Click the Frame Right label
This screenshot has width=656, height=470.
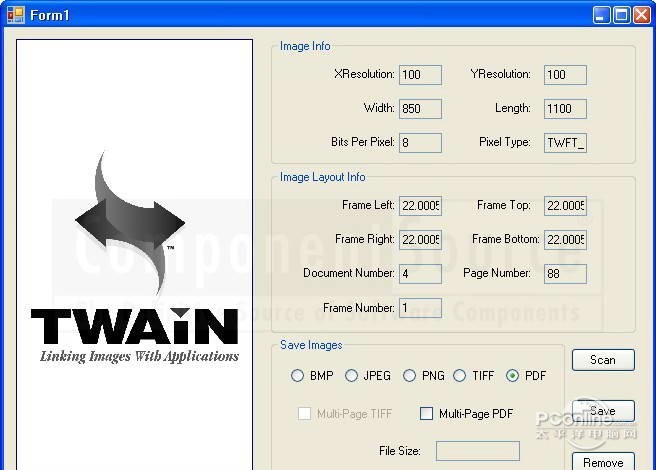[x=365, y=239]
